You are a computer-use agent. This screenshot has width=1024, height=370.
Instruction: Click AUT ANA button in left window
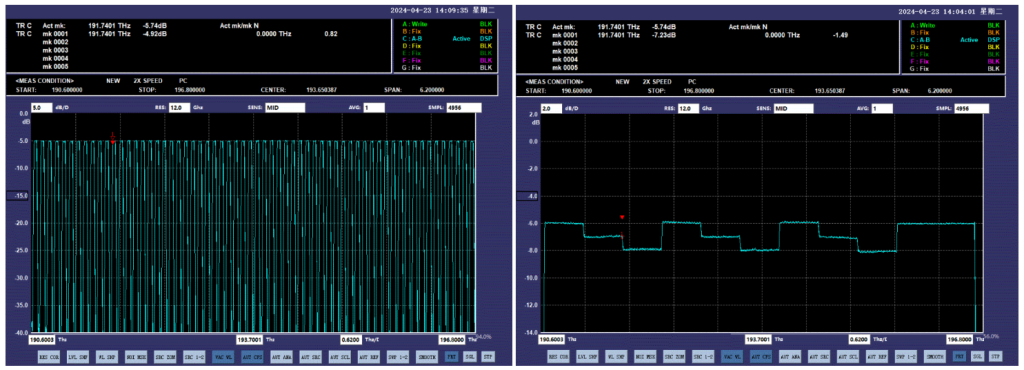point(281,357)
